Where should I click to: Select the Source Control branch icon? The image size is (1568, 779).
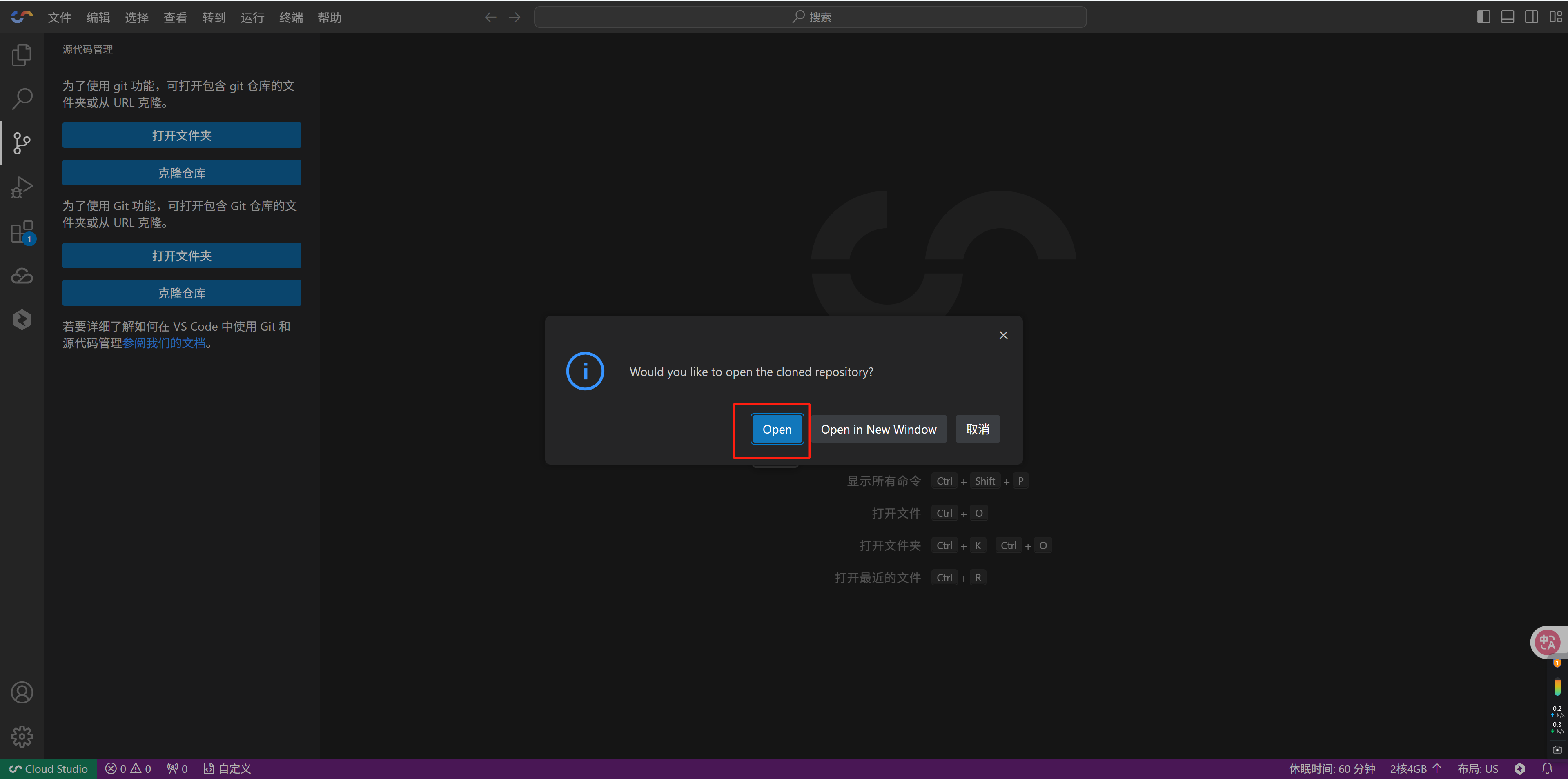tap(22, 143)
